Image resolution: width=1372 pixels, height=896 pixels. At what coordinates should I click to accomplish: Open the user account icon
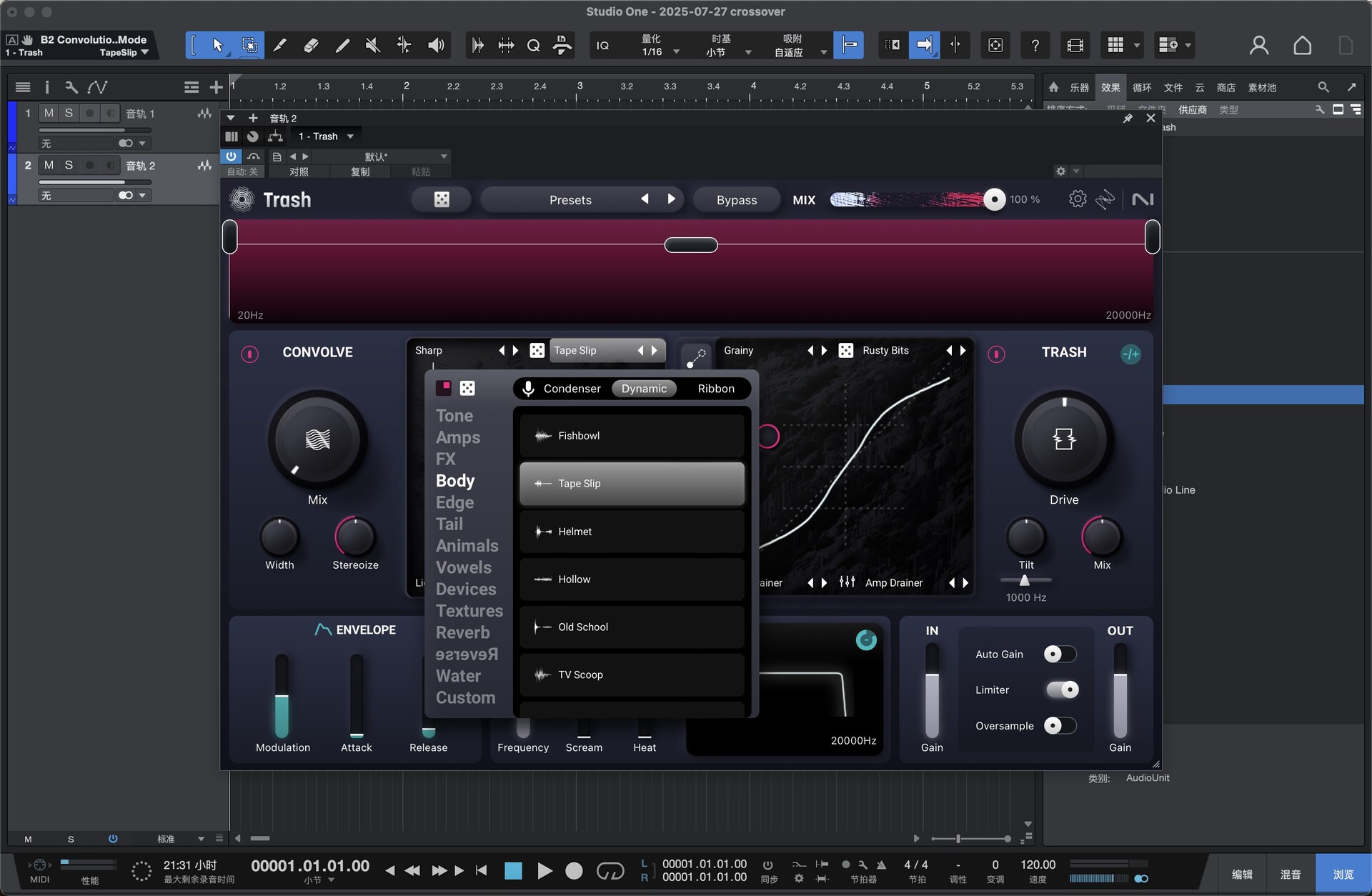tap(1259, 46)
